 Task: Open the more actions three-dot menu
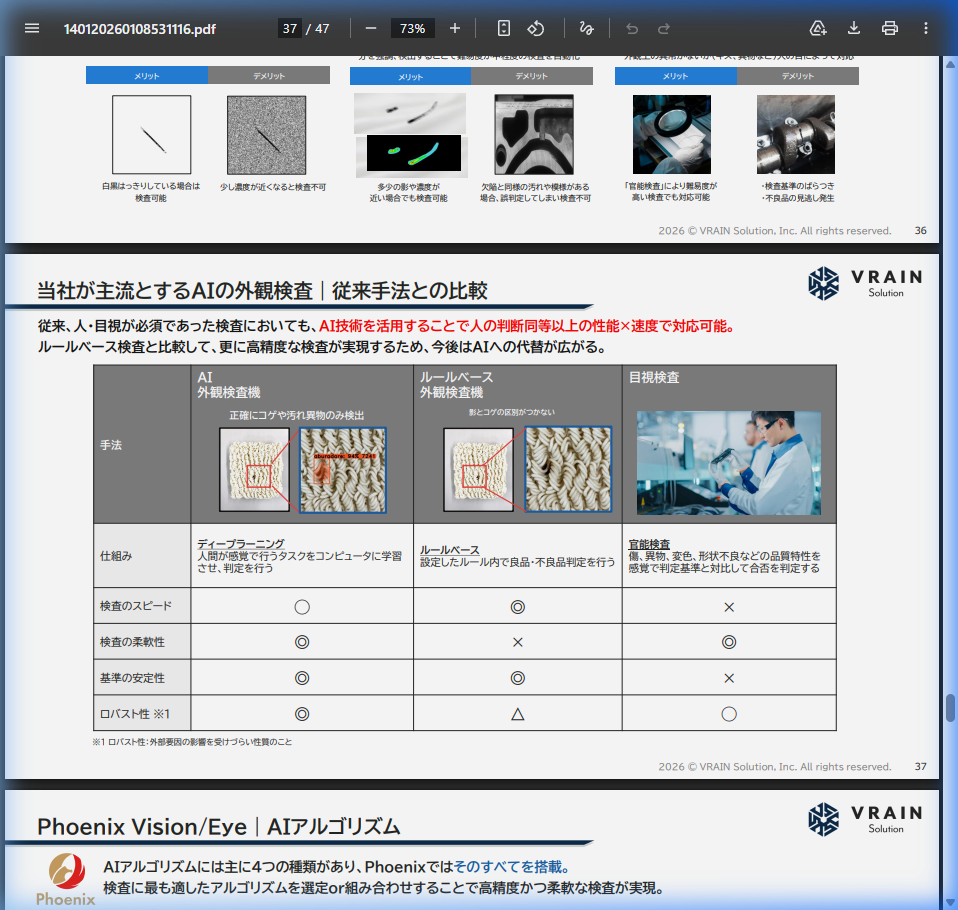coord(926,28)
